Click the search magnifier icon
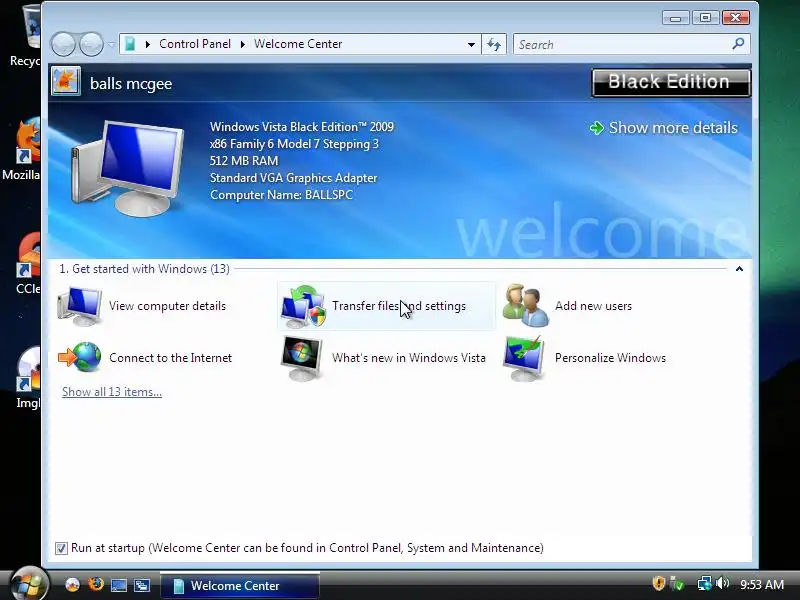800x600 pixels. pyautogui.click(x=738, y=44)
